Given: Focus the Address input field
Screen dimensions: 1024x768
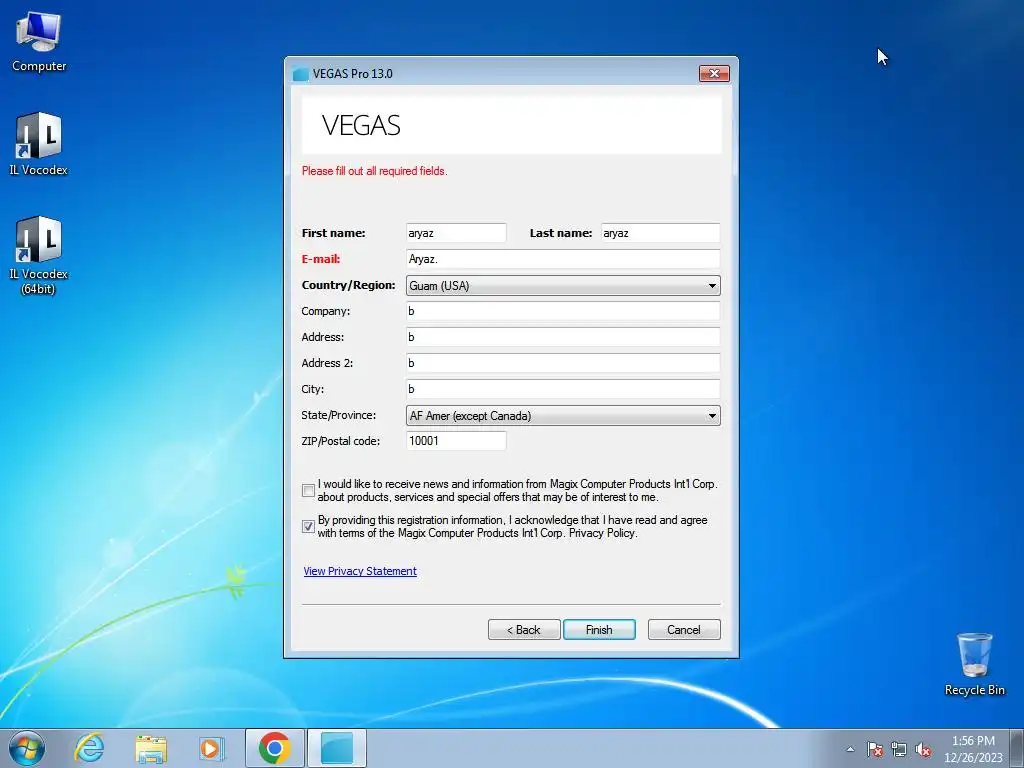Looking at the screenshot, I should pos(563,337).
